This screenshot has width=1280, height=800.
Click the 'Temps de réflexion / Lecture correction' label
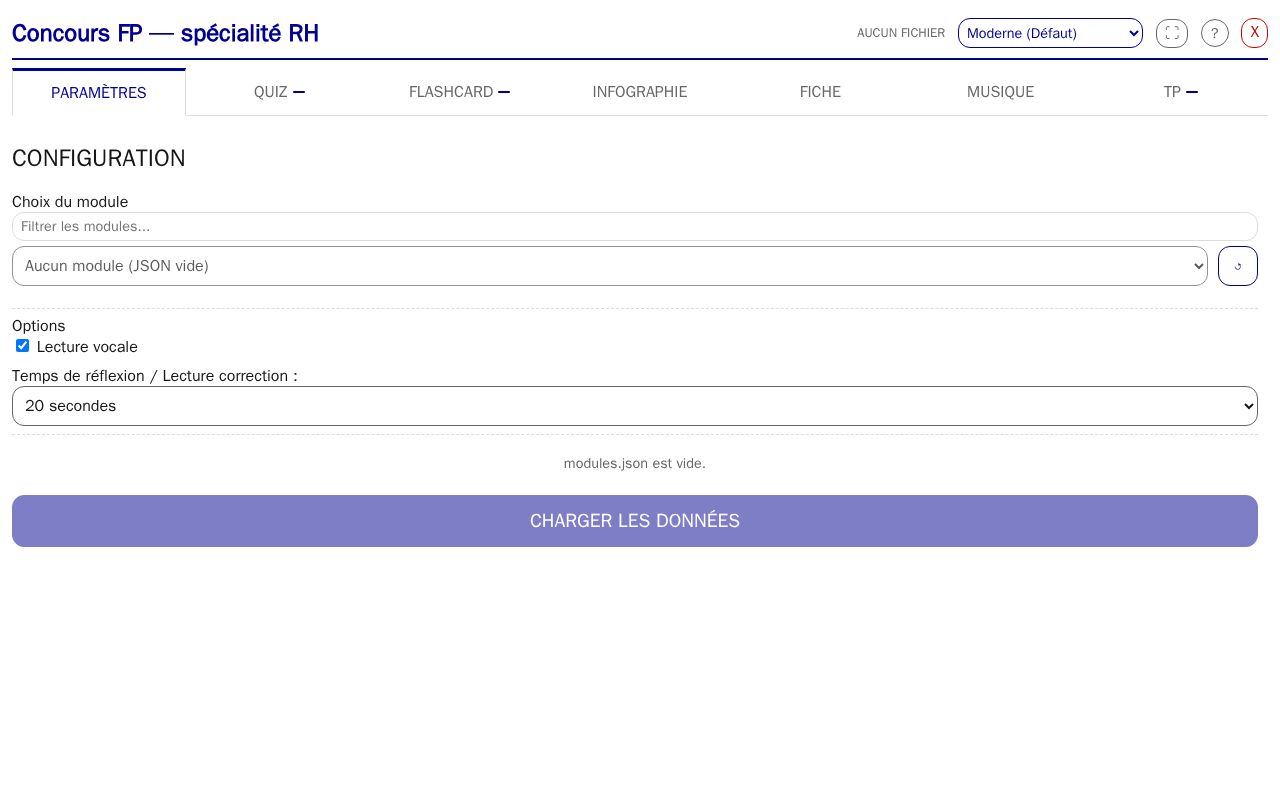pos(155,376)
